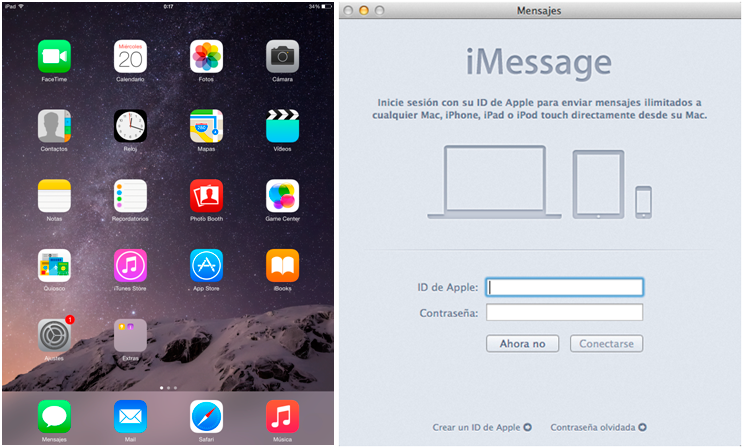
Task: Click Contraseña olvidada link
Action: (x=598, y=428)
